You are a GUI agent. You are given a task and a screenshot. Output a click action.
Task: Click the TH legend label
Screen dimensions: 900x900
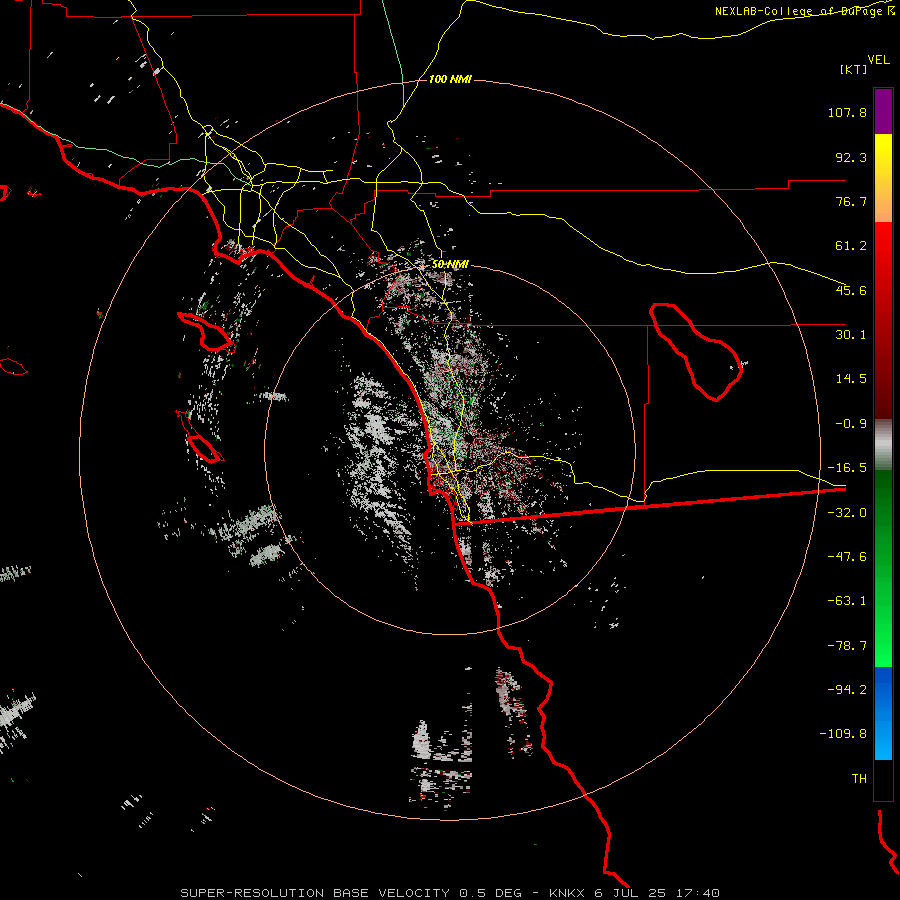(859, 779)
